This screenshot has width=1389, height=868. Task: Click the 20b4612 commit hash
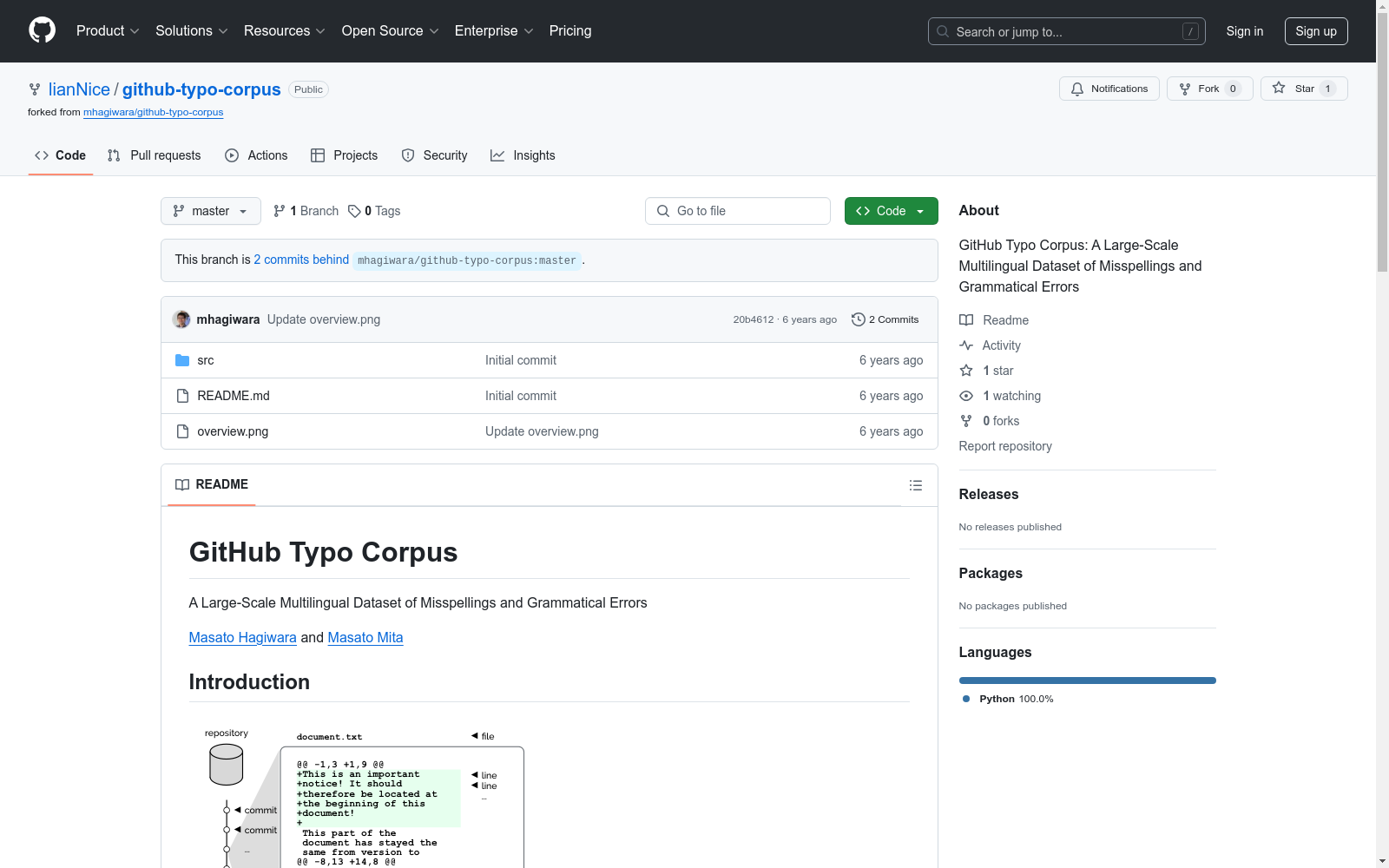point(754,319)
